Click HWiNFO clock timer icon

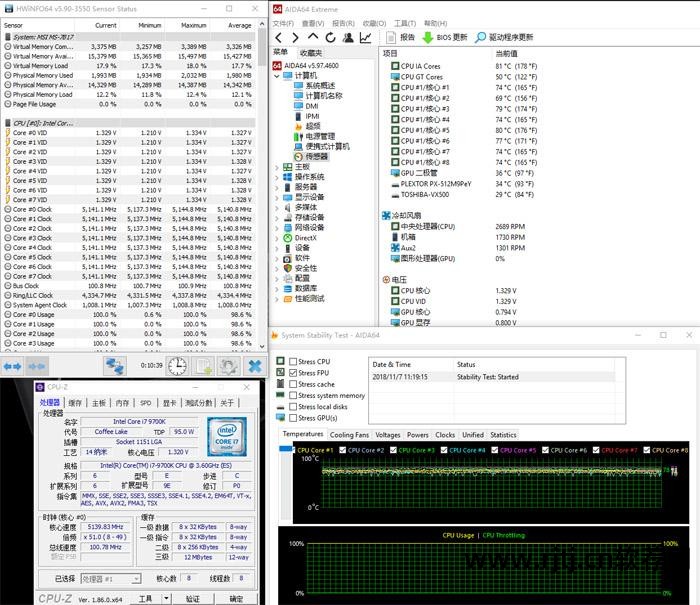[x=177, y=366]
